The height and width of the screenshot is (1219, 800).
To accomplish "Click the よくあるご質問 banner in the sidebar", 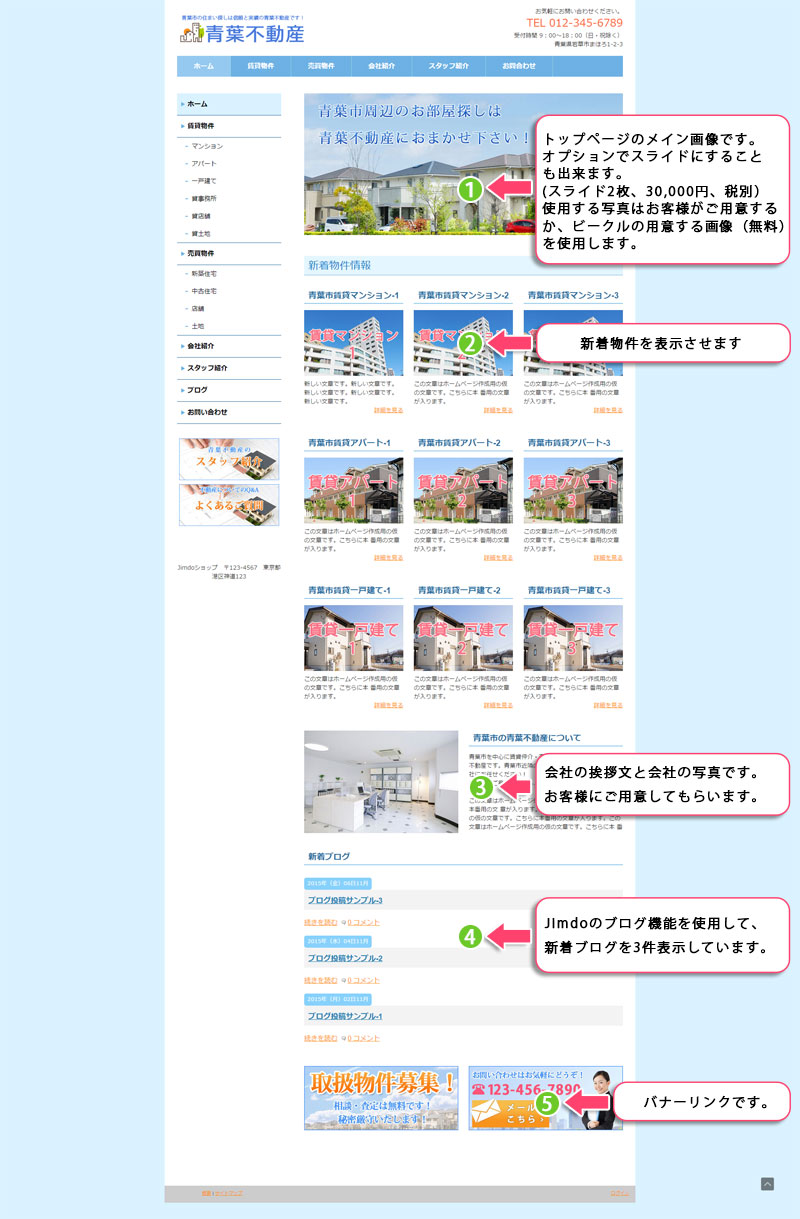I will 229,505.
